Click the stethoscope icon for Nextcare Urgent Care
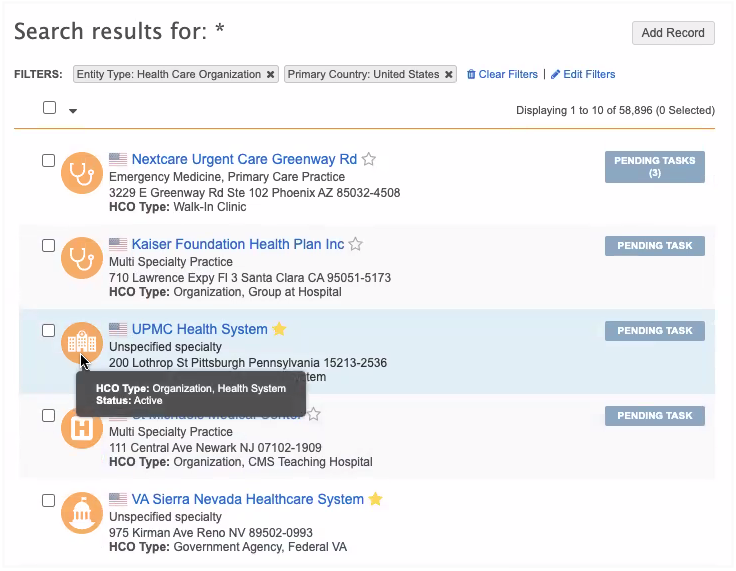The width and height of the screenshot is (736, 571). [x=81, y=174]
